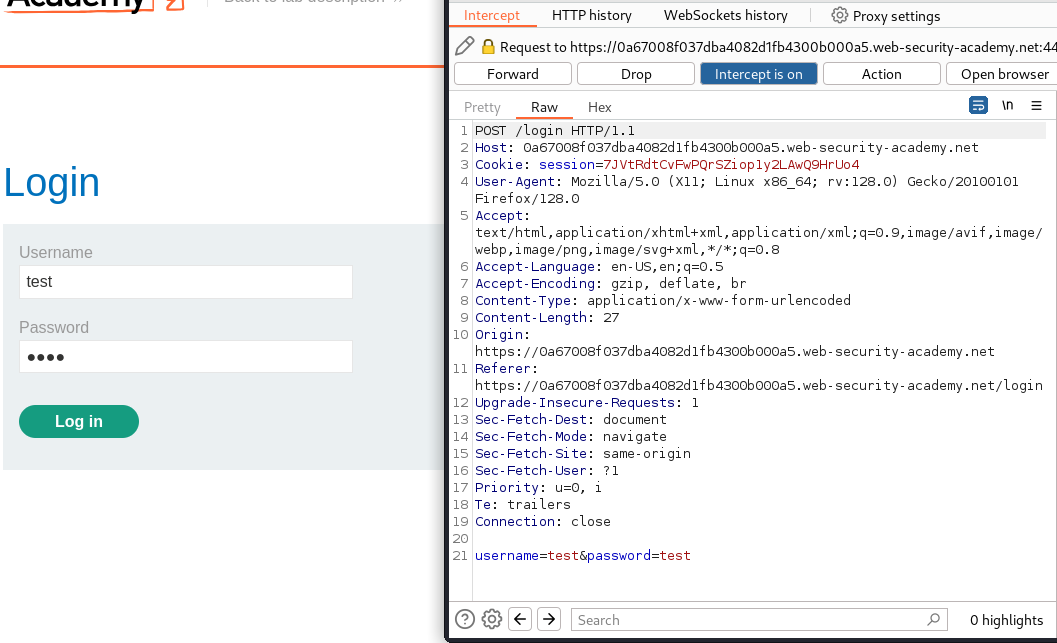Click the search magnifier icon
Screen dimensions: 1057x643
[x=931, y=619]
